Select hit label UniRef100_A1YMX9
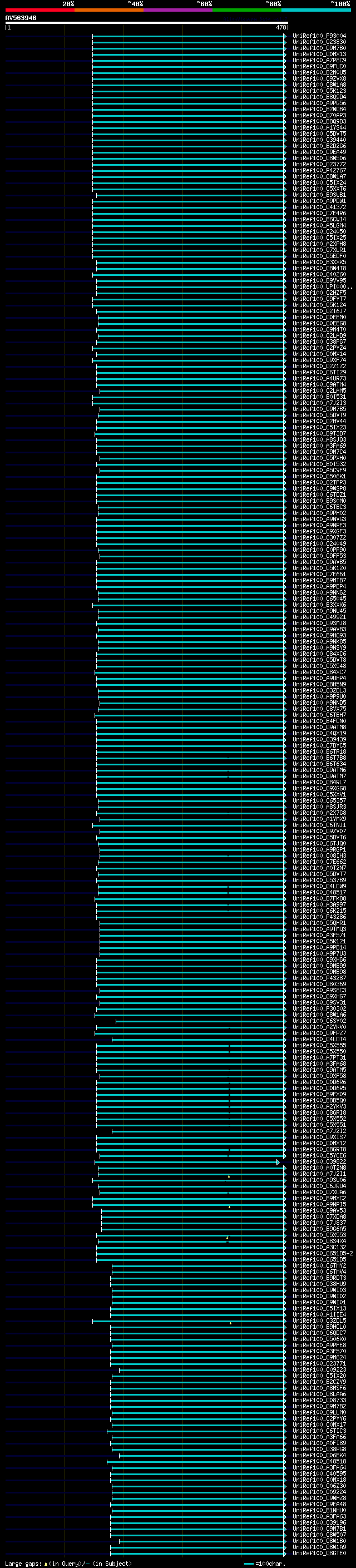The image size is (356, 1568). (x=319, y=819)
